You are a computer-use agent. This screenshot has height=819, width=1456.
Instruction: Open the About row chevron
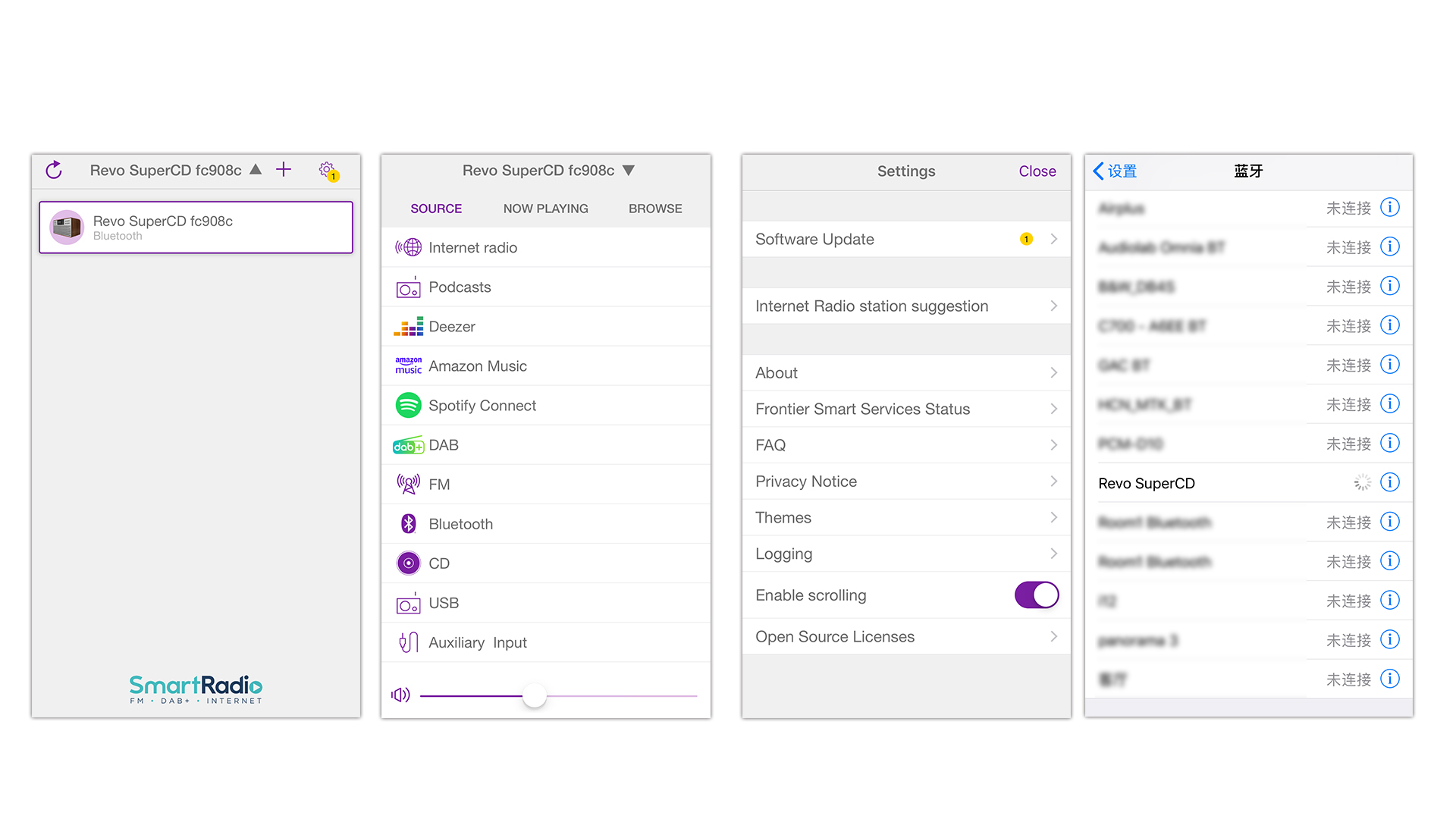tap(1053, 372)
